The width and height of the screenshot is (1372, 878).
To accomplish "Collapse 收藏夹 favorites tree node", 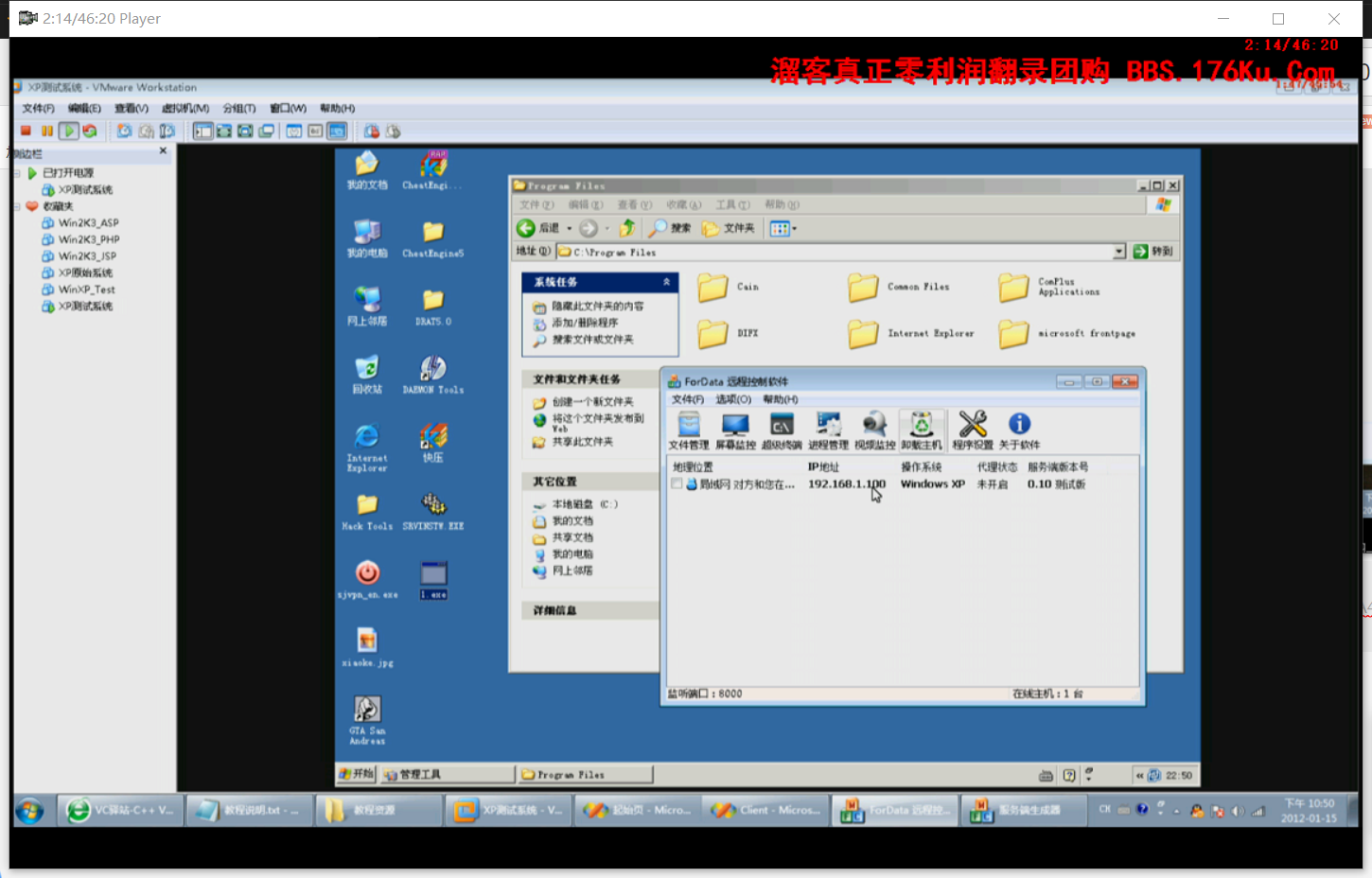I will [18, 206].
